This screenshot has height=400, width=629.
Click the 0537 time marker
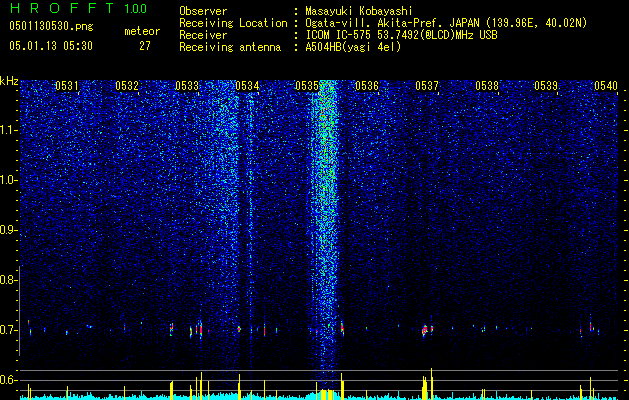427,86
